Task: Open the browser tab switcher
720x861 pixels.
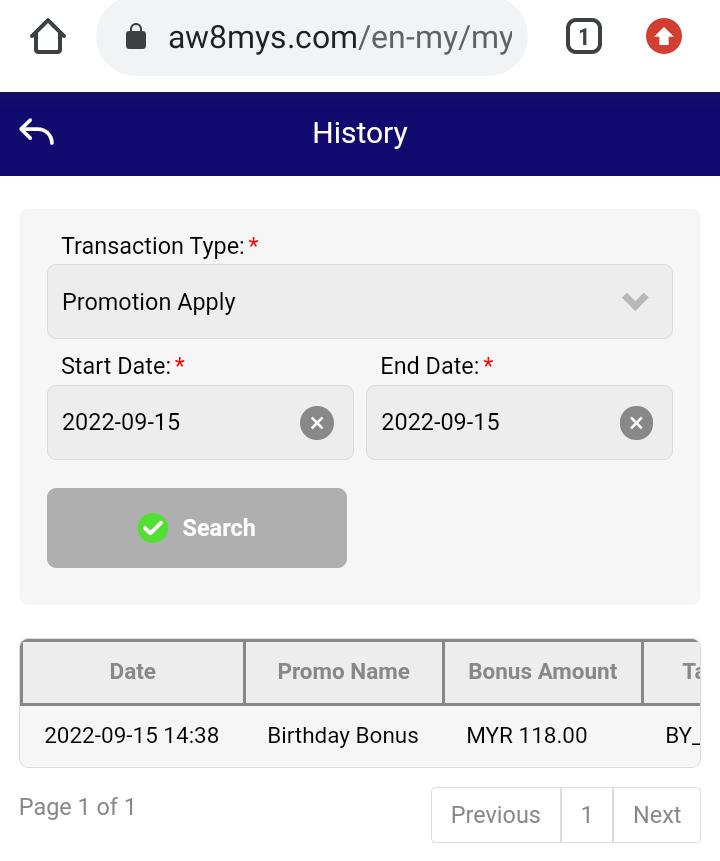Action: click(583, 38)
